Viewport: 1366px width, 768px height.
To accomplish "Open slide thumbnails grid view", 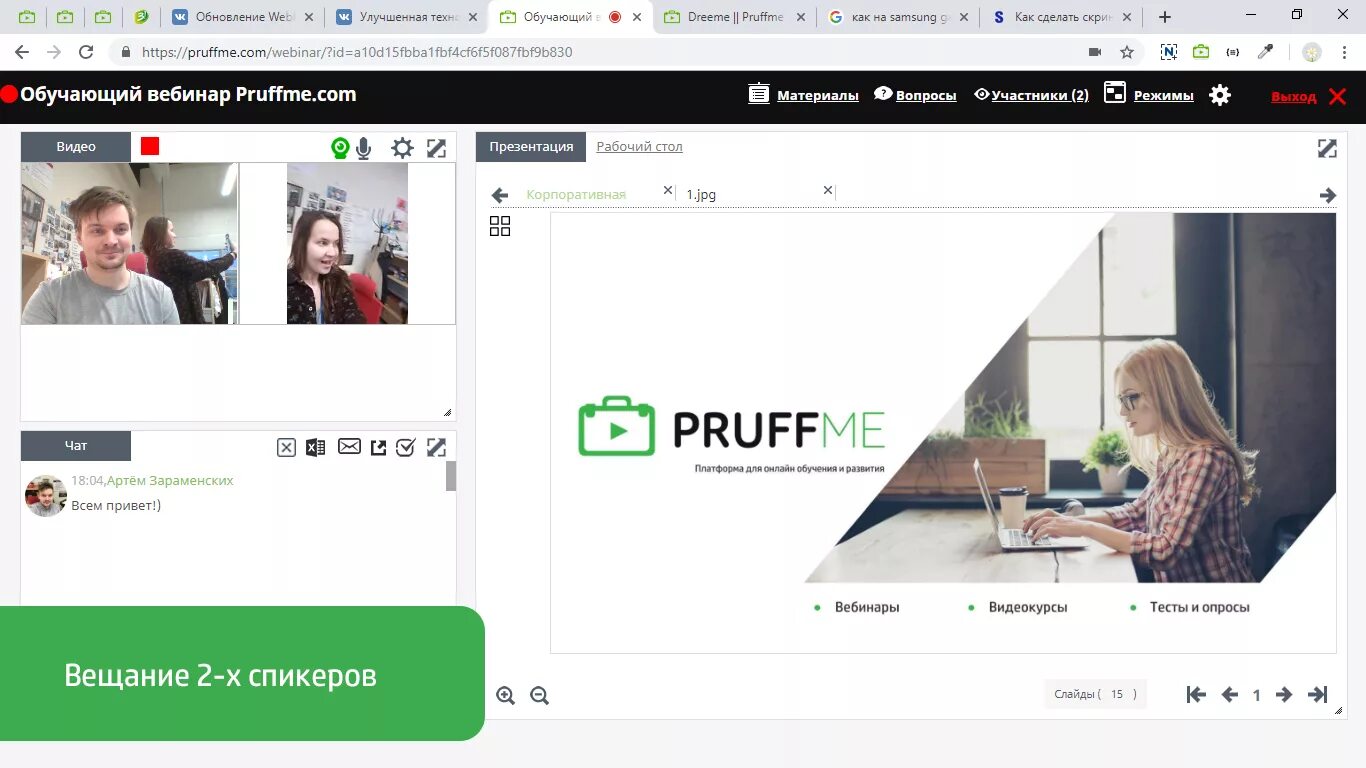I will 500,226.
